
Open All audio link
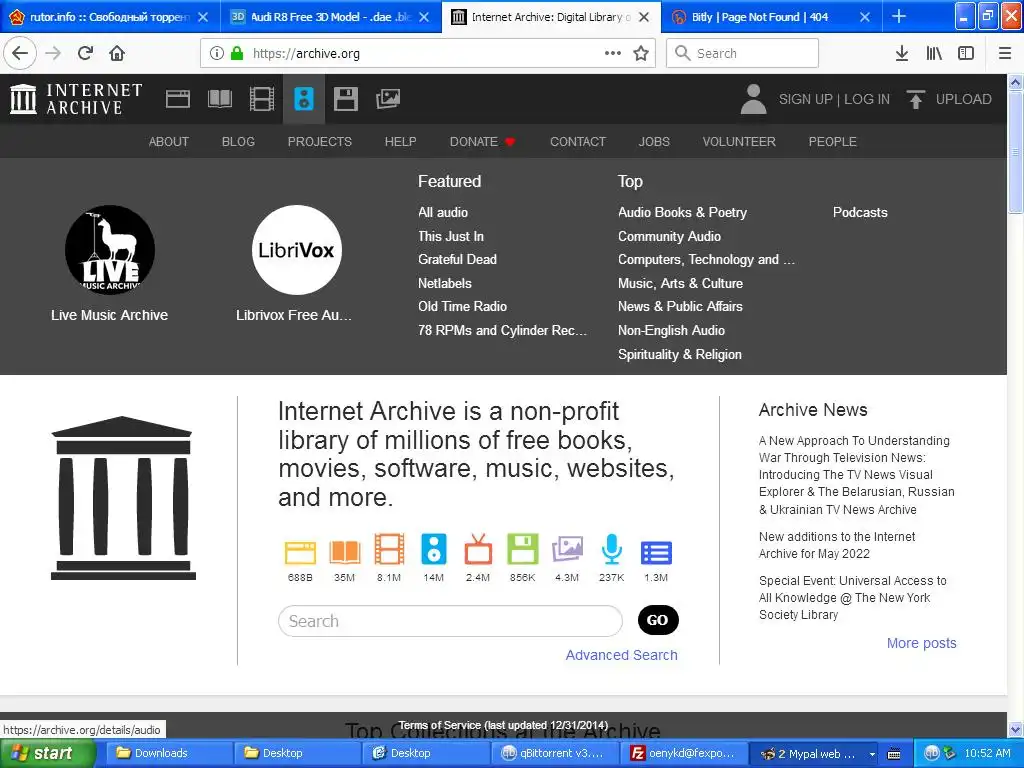point(443,212)
